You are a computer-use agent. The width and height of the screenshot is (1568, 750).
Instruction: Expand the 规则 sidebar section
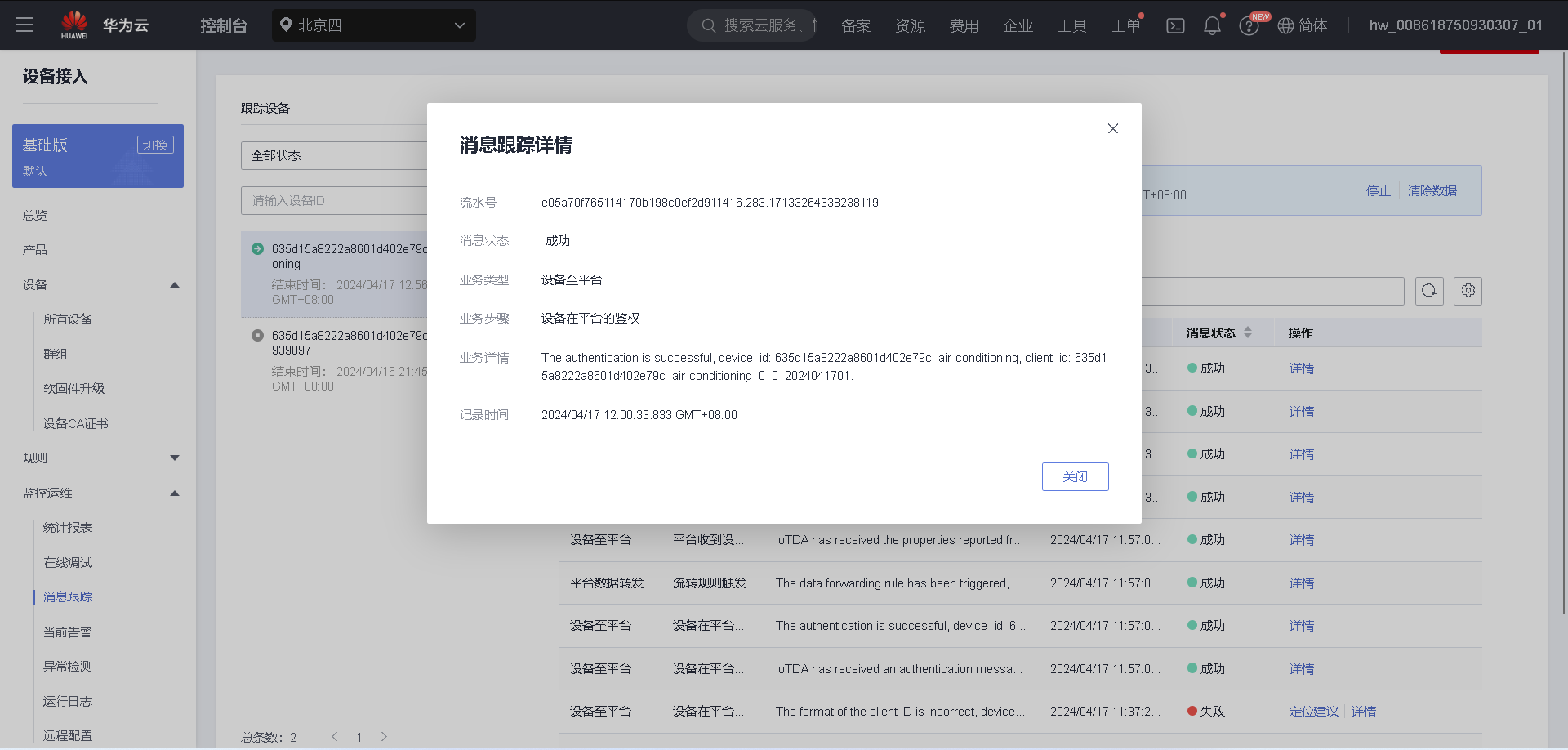(174, 458)
